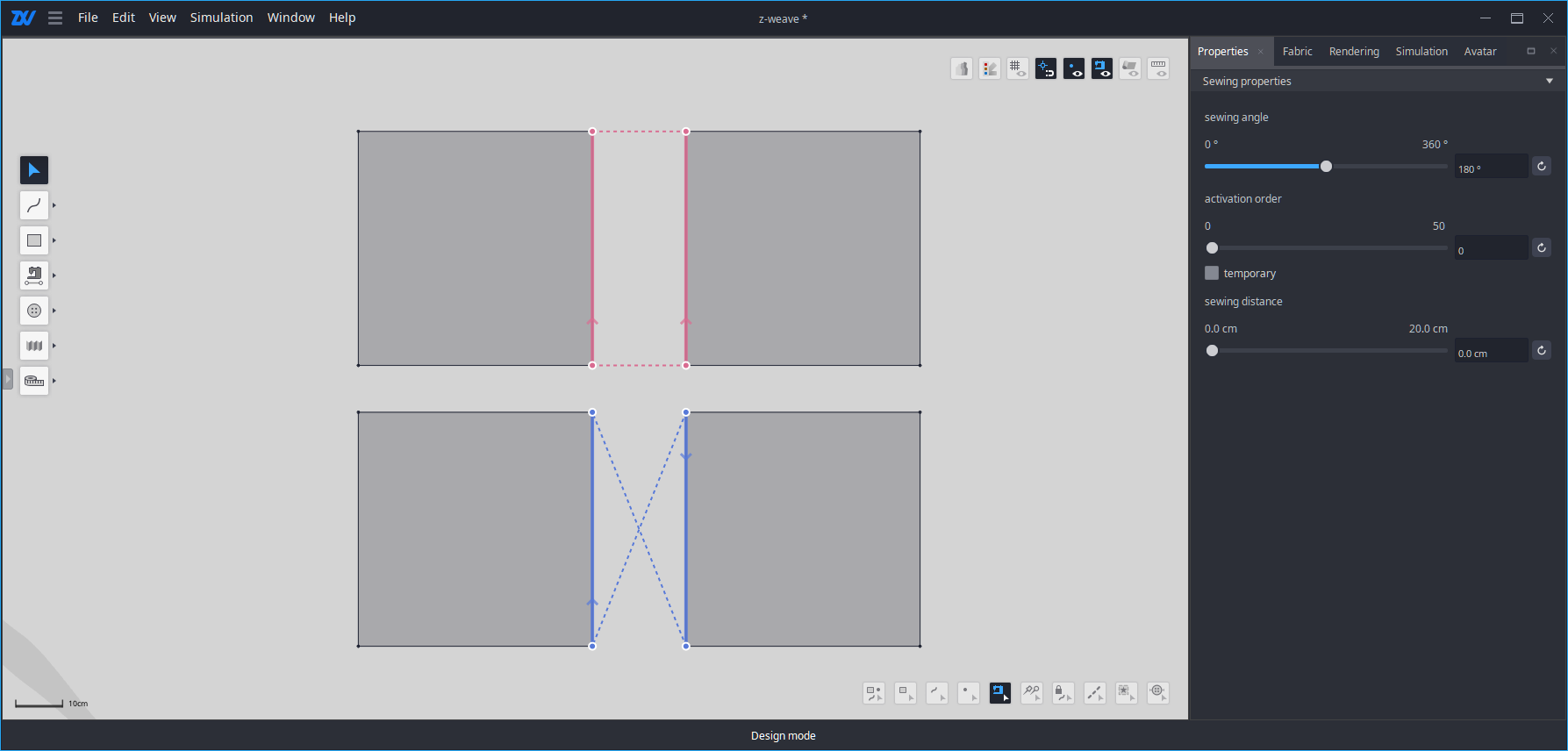Select the measuring tape tool
Image resolution: width=1568 pixels, height=751 pixels.
click(x=34, y=381)
